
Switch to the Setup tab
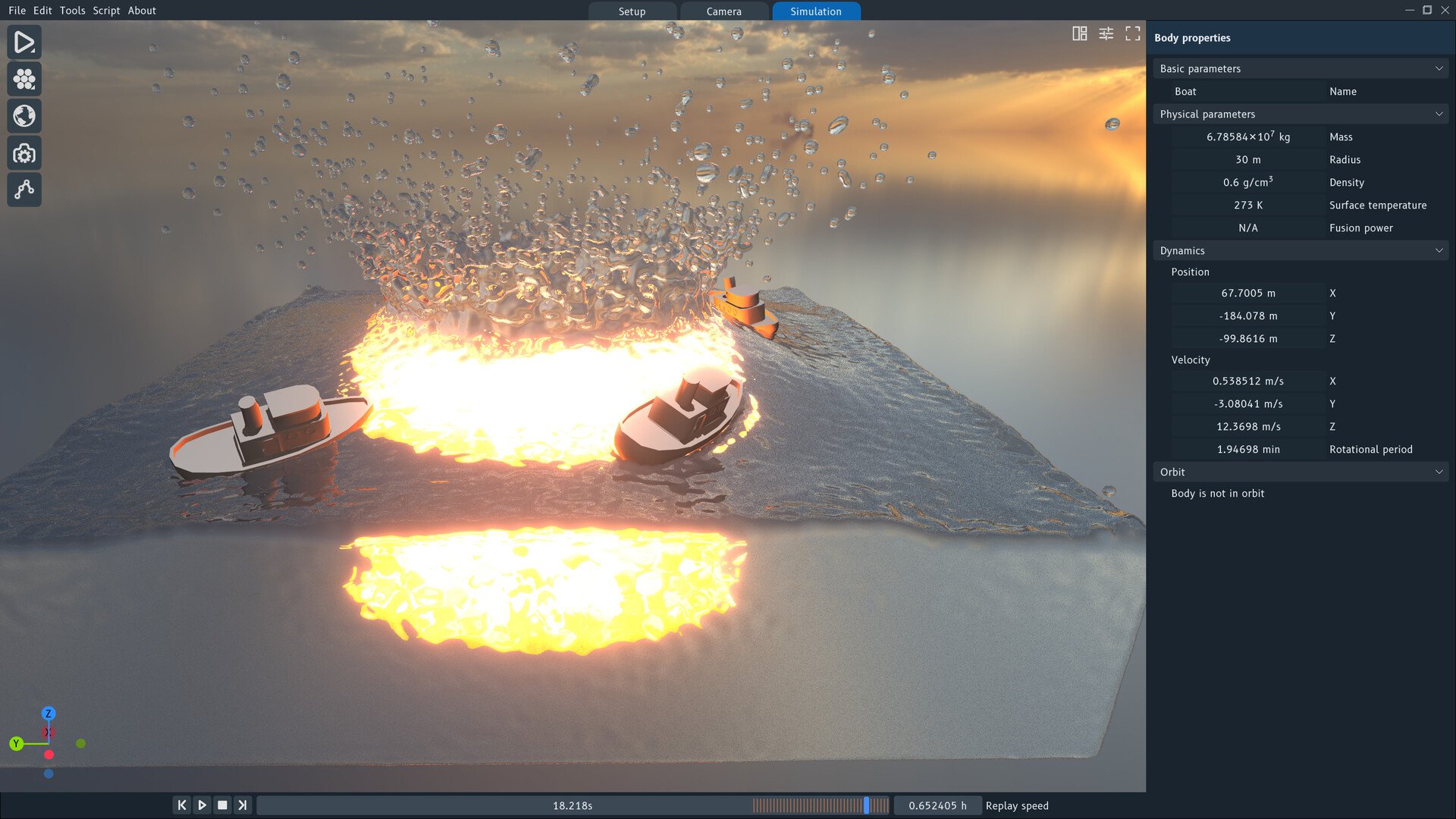pyautogui.click(x=632, y=11)
